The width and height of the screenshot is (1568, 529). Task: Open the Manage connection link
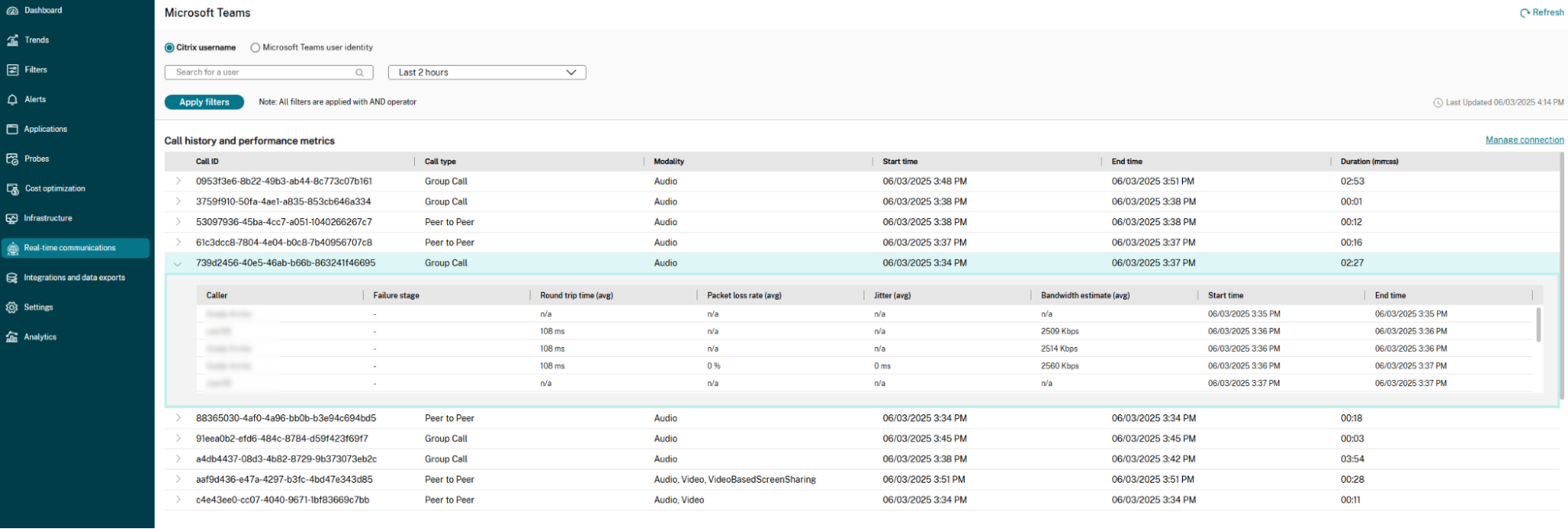point(1524,140)
